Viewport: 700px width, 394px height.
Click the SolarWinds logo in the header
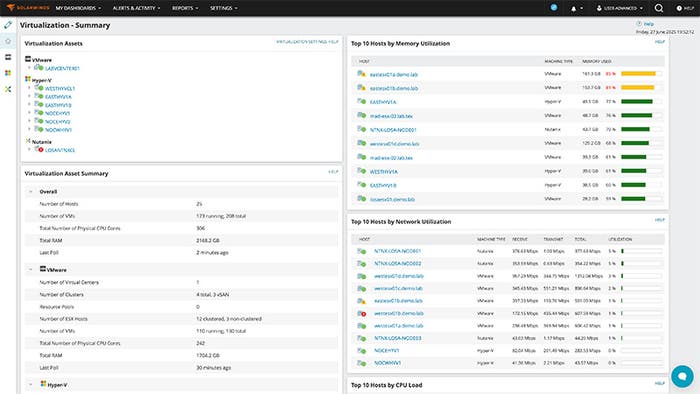click(x=28, y=8)
